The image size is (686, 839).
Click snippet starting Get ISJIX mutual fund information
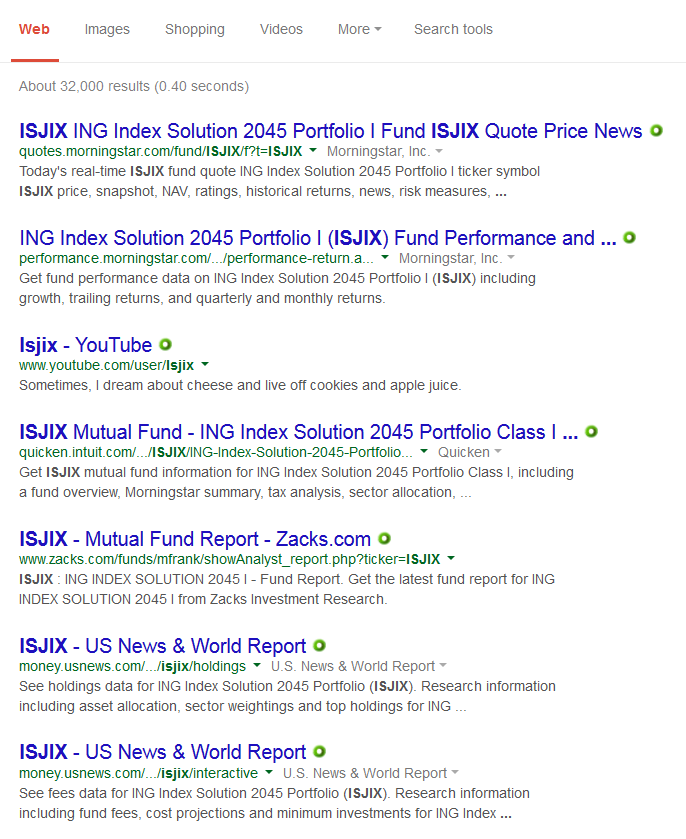[296, 482]
